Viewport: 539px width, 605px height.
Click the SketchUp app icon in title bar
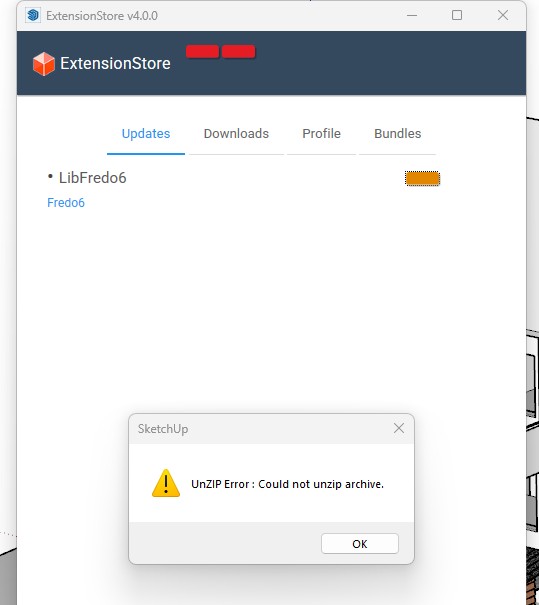[x=33, y=15]
